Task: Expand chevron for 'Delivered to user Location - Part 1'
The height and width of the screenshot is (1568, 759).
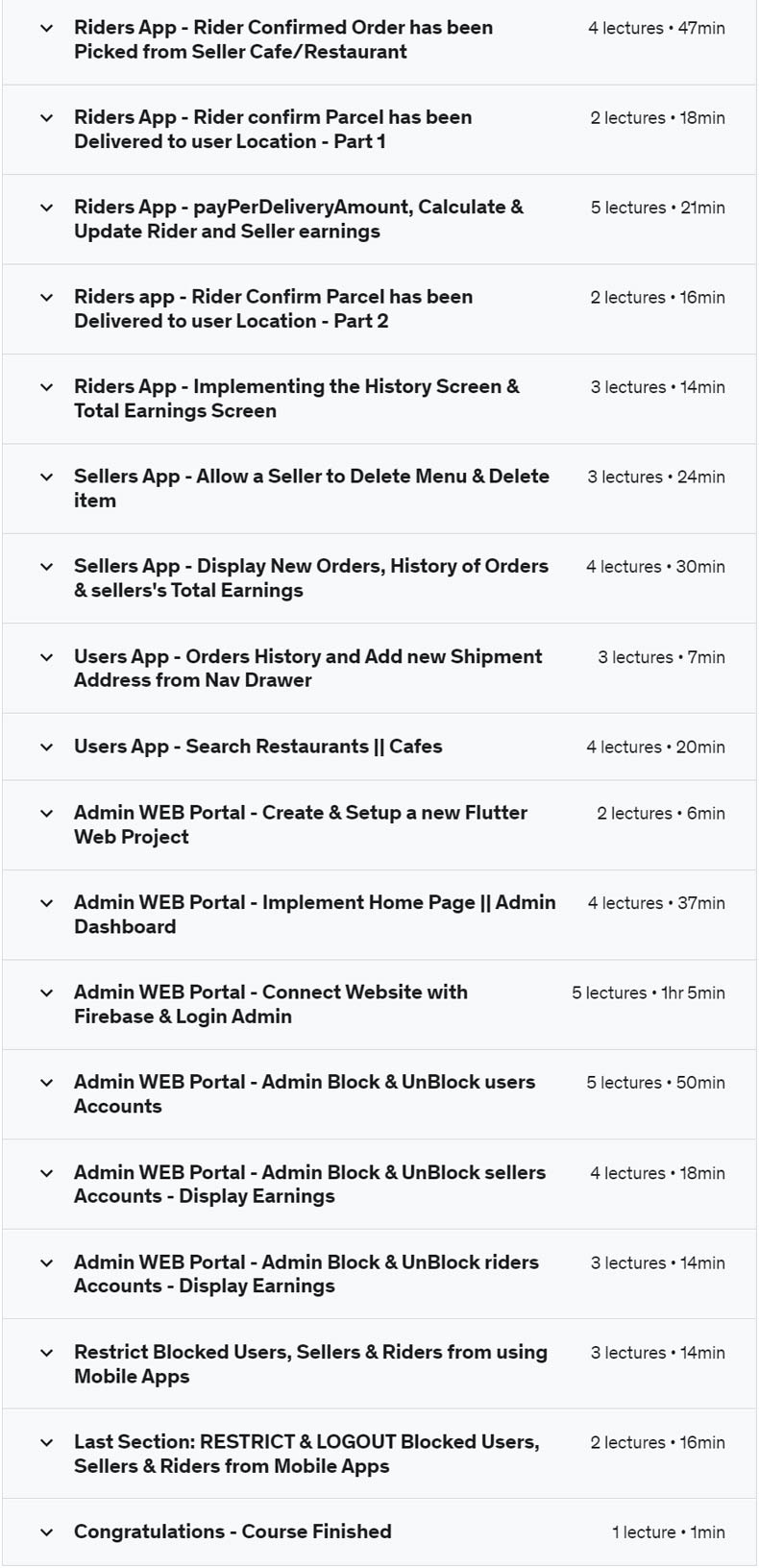Action: pos(46,117)
